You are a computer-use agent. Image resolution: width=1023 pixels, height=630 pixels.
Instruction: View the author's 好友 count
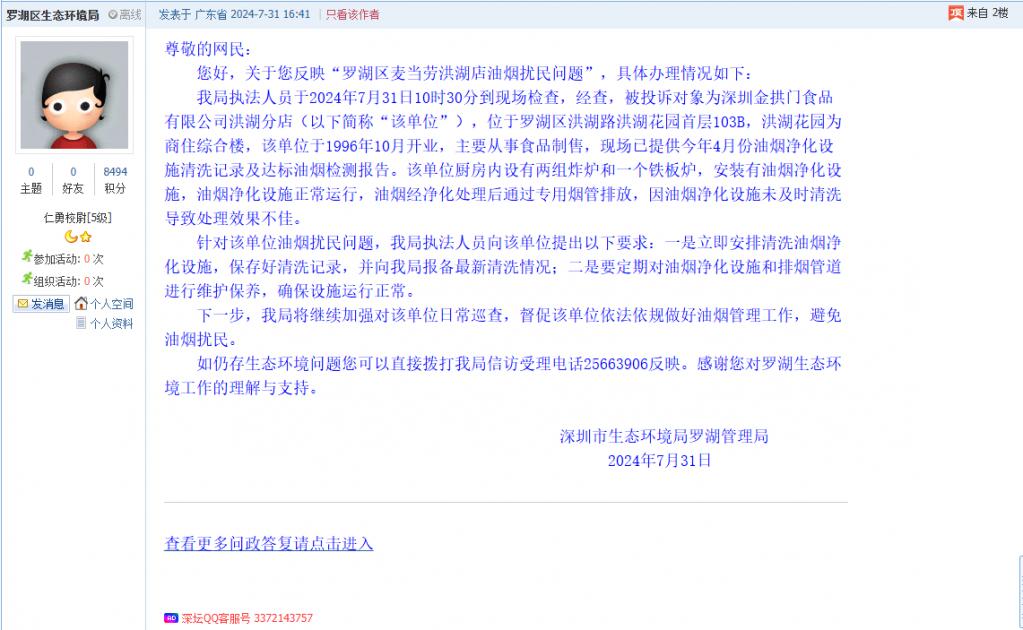(73, 180)
